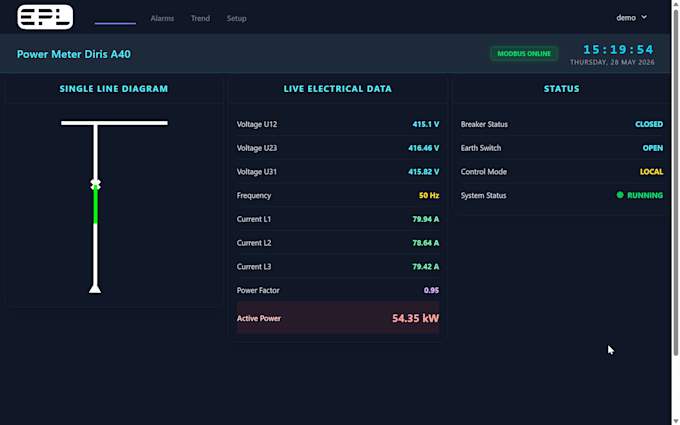Switch to the Trend tab
680x425 pixels.
200,18
